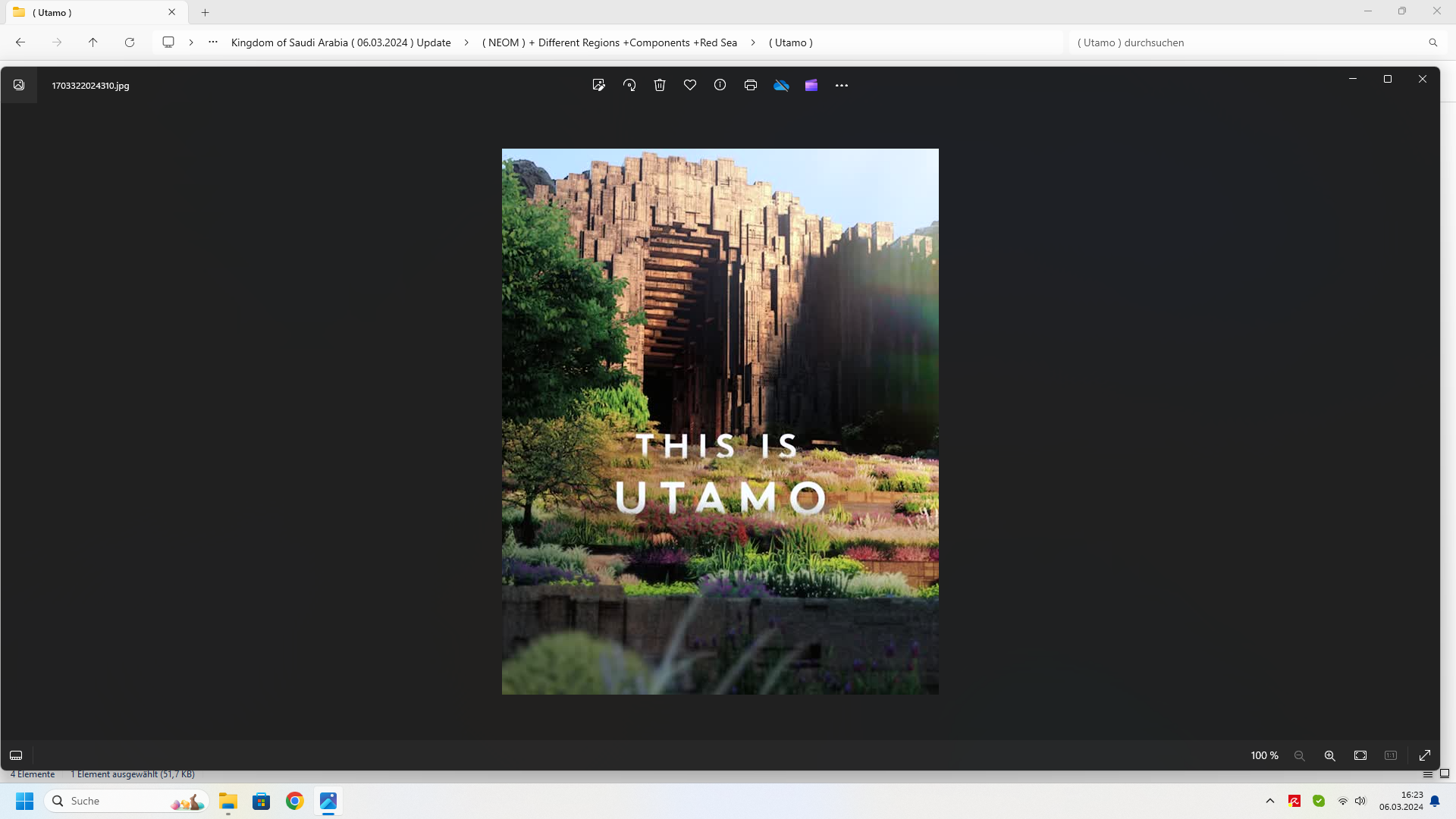Screen dimensions: 1456x819
Task: Open volume control in system tray
Action: (1360, 801)
